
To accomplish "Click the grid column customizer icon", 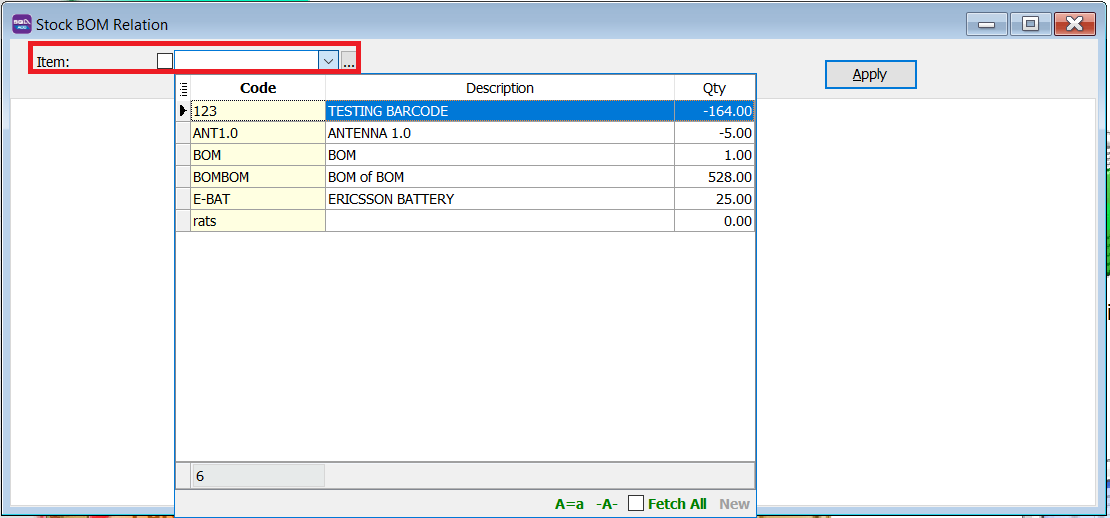I will tap(183, 88).
